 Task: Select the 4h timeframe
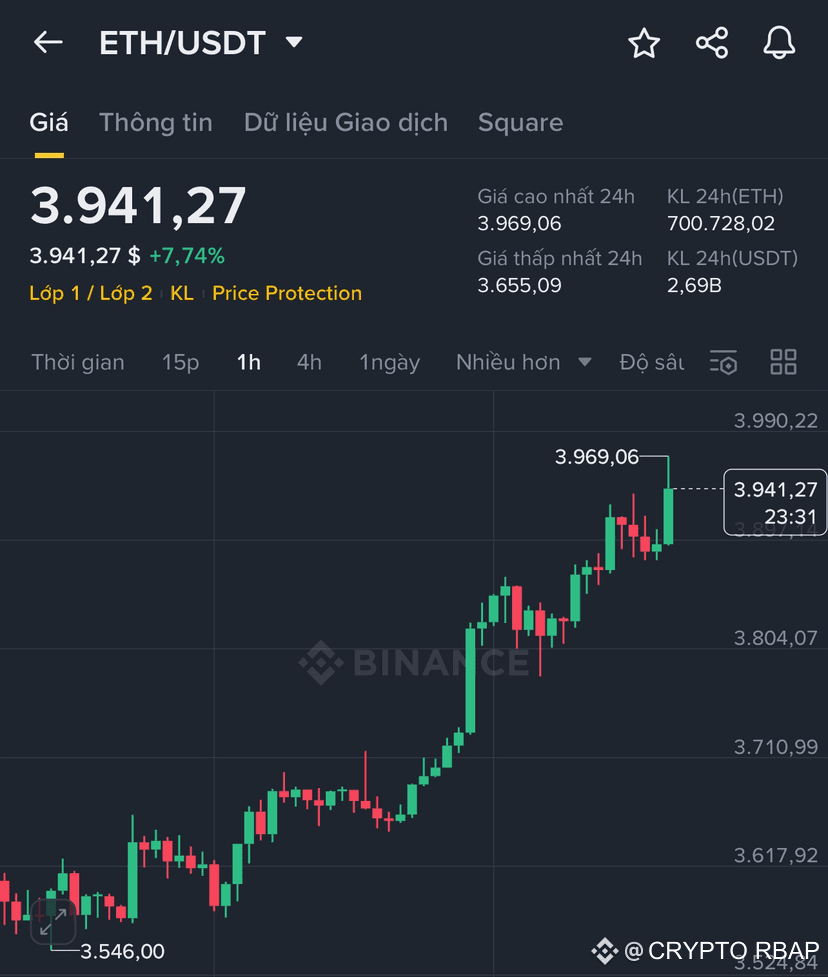click(x=309, y=362)
